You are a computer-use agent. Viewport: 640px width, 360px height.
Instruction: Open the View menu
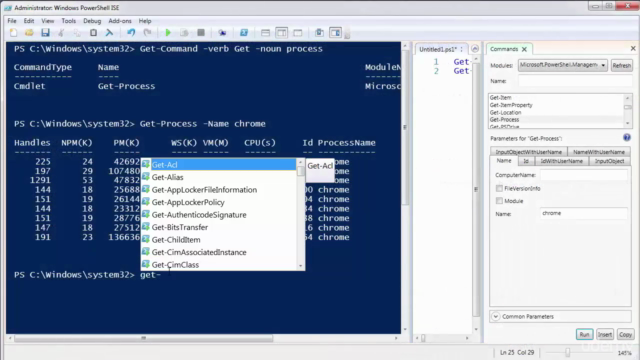click(x=47, y=21)
